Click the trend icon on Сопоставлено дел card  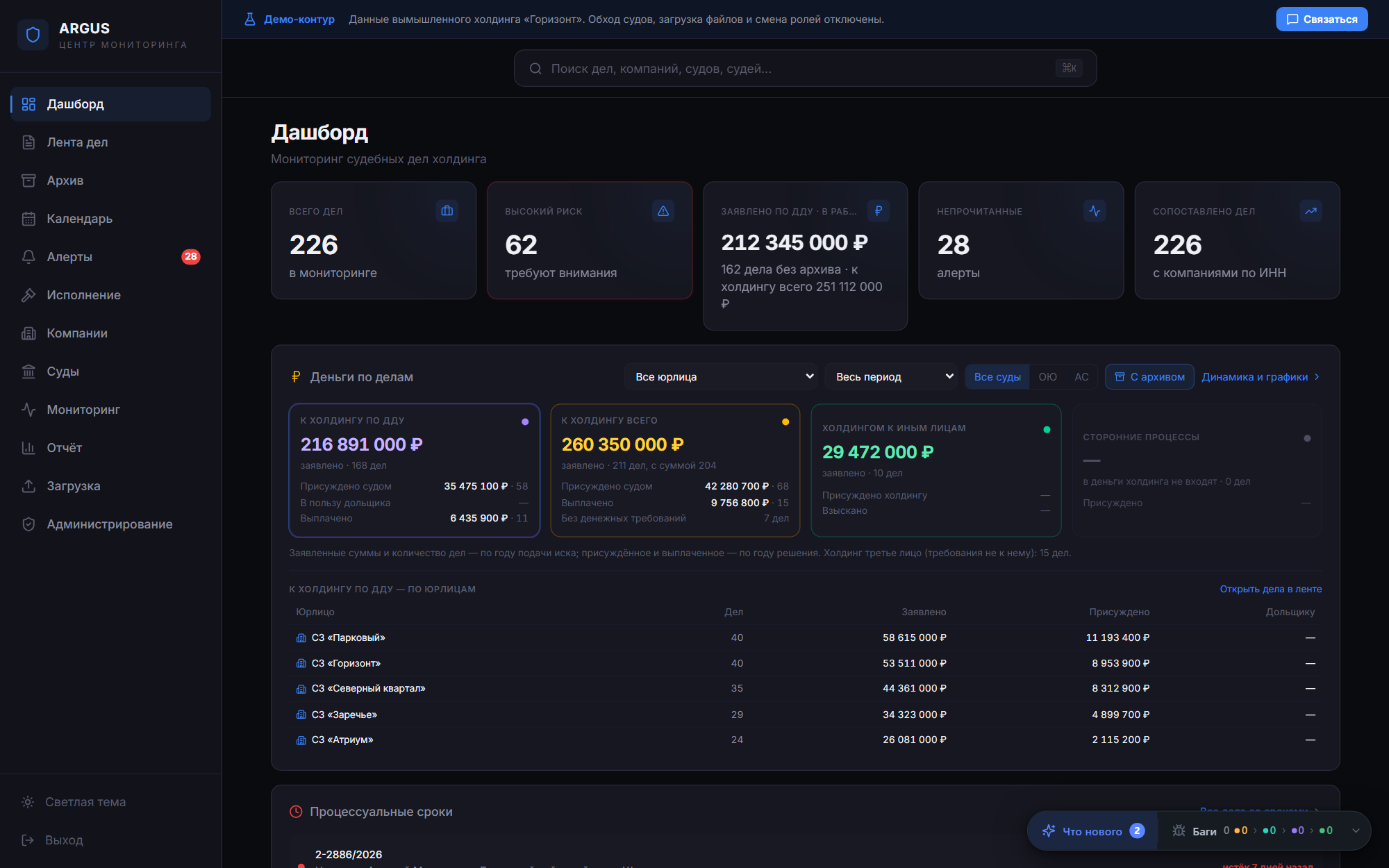coord(1311,210)
